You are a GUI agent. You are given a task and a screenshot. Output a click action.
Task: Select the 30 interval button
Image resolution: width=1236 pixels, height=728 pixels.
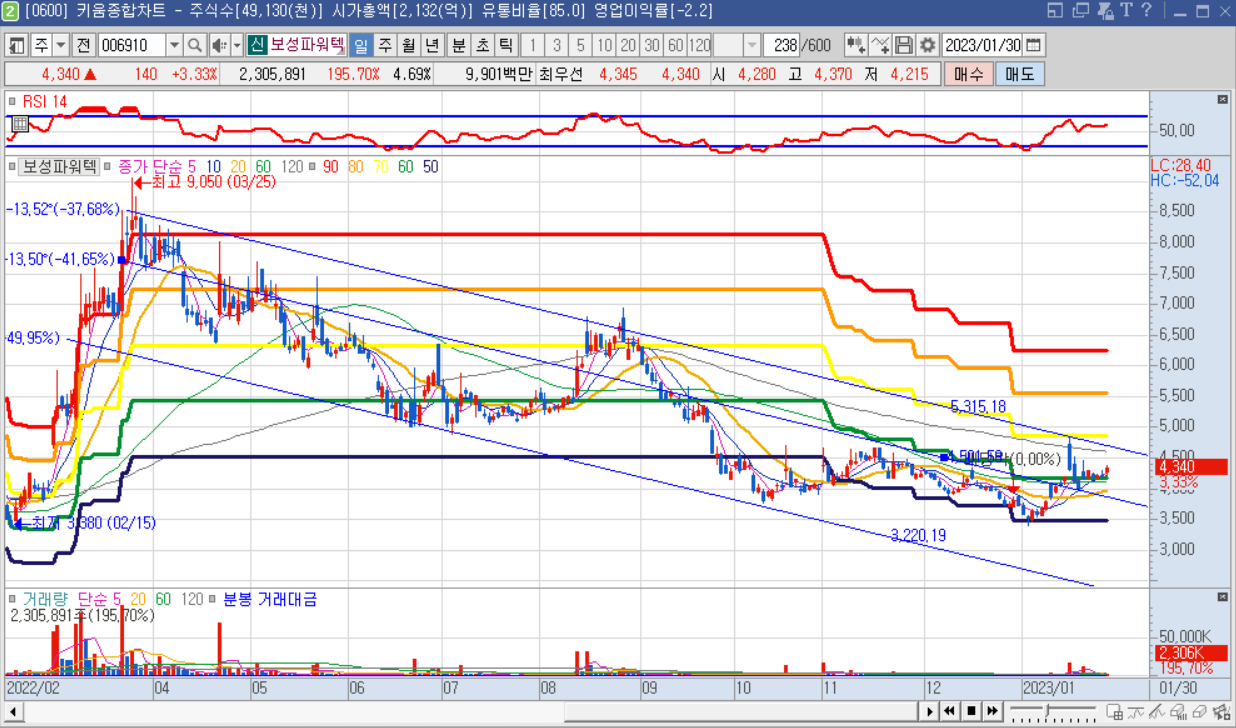pyautogui.click(x=652, y=46)
